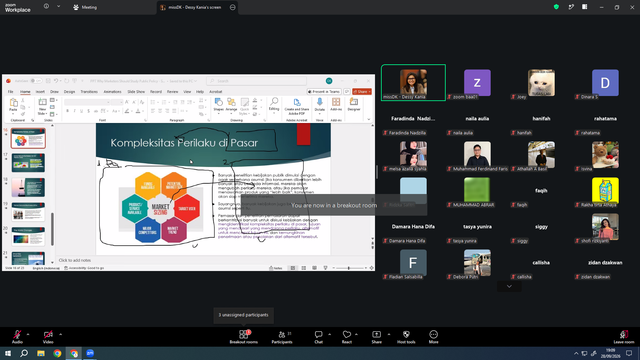The height and width of the screenshot is (360, 640).
Task: Select the Muhammad Ferdinand participant tile
Action: pyautogui.click(x=477, y=156)
